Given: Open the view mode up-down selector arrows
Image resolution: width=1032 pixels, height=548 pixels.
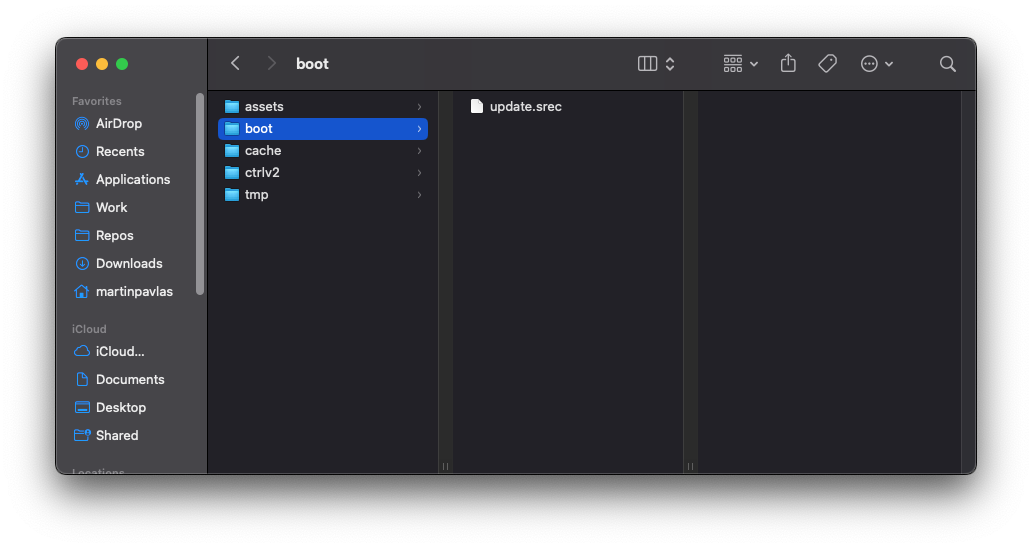Looking at the screenshot, I should pos(670,63).
